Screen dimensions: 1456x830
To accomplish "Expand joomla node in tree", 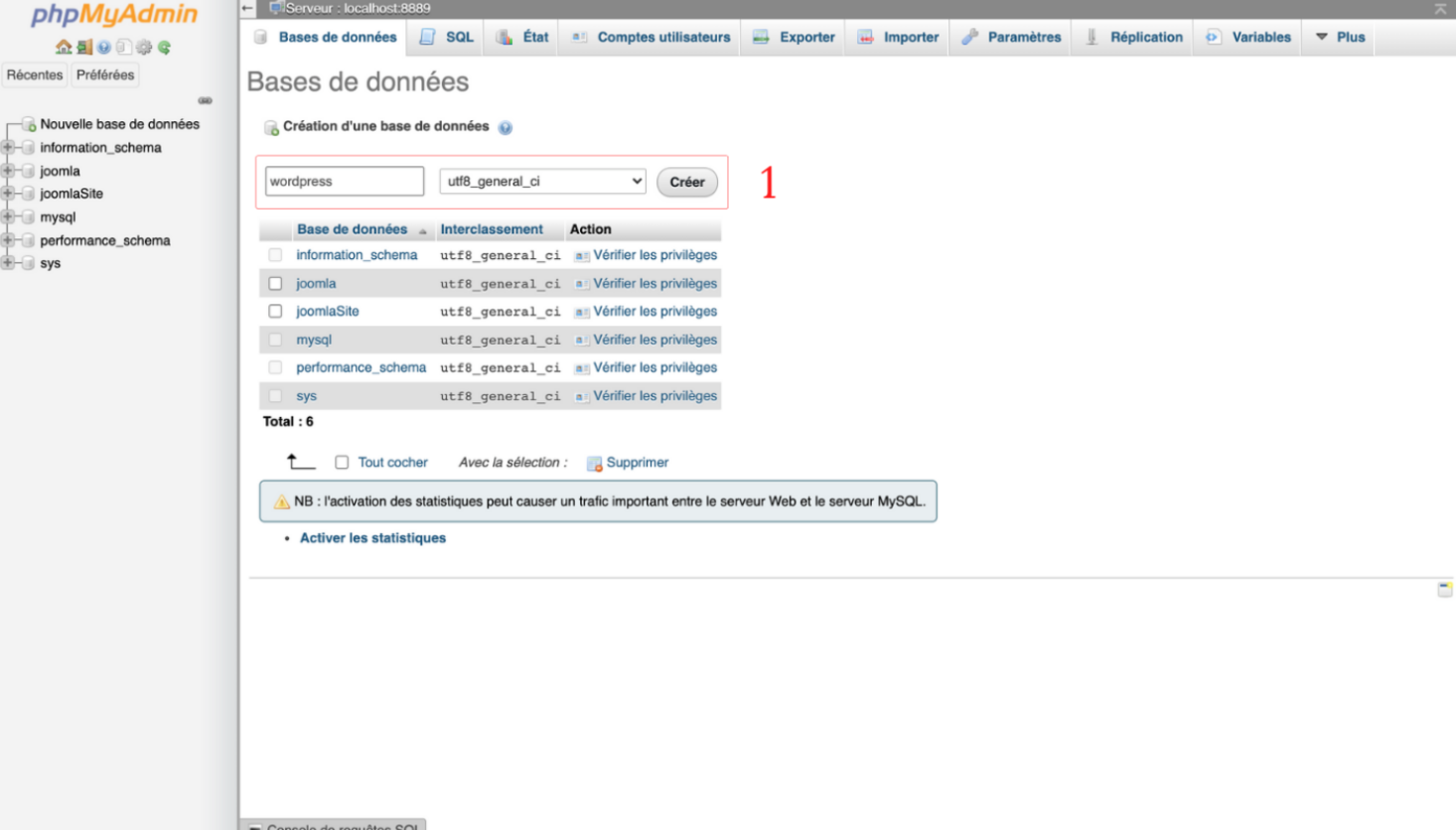I will [x=8, y=171].
